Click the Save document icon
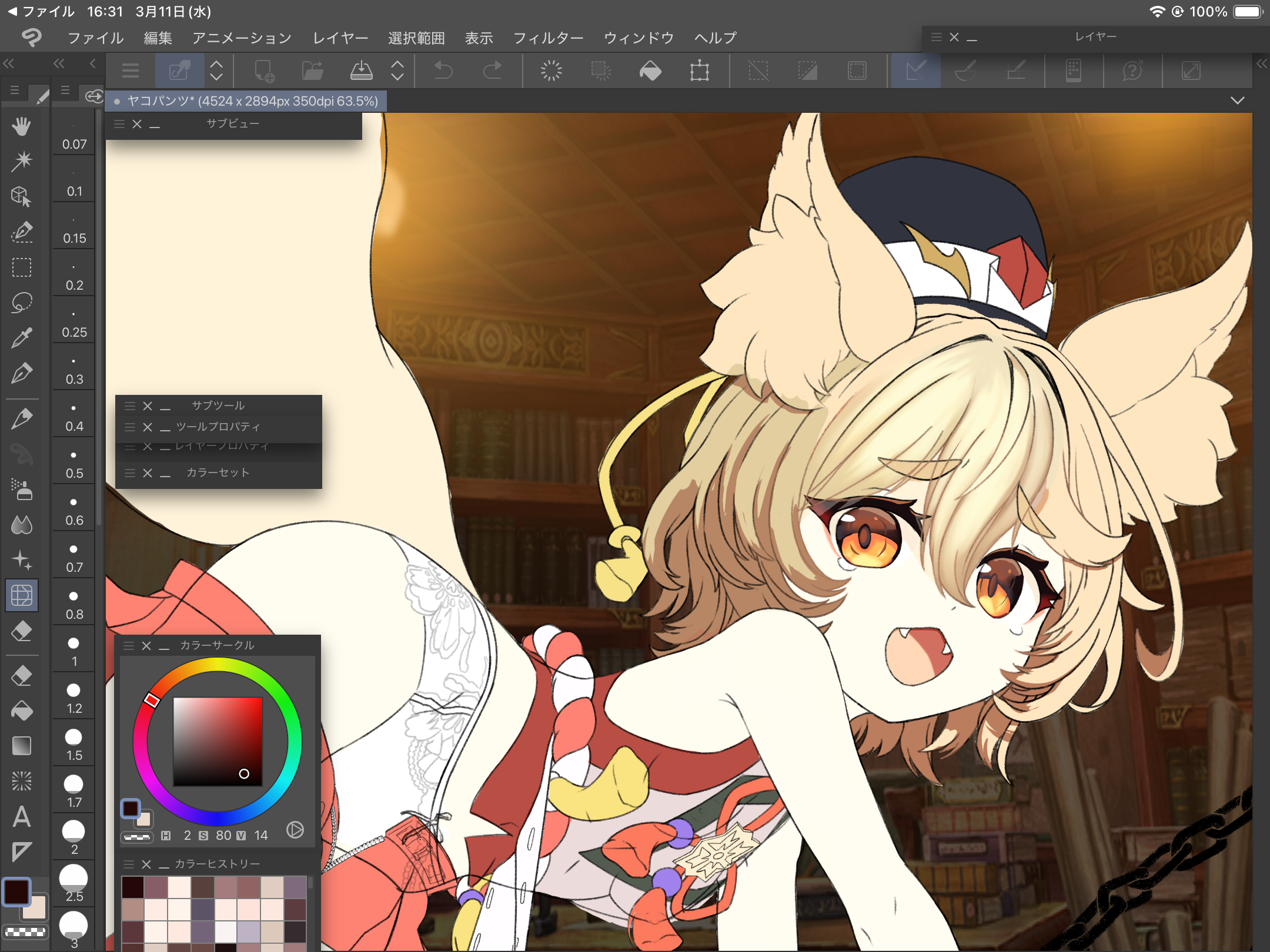The width and height of the screenshot is (1270, 952). (x=361, y=71)
